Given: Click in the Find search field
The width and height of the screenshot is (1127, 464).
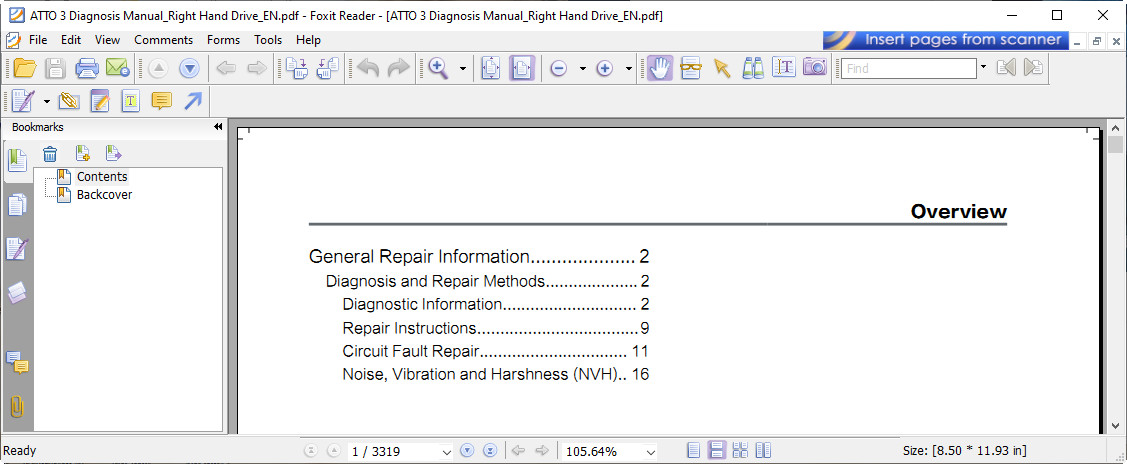Looking at the screenshot, I should pyautogui.click(x=907, y=68).
